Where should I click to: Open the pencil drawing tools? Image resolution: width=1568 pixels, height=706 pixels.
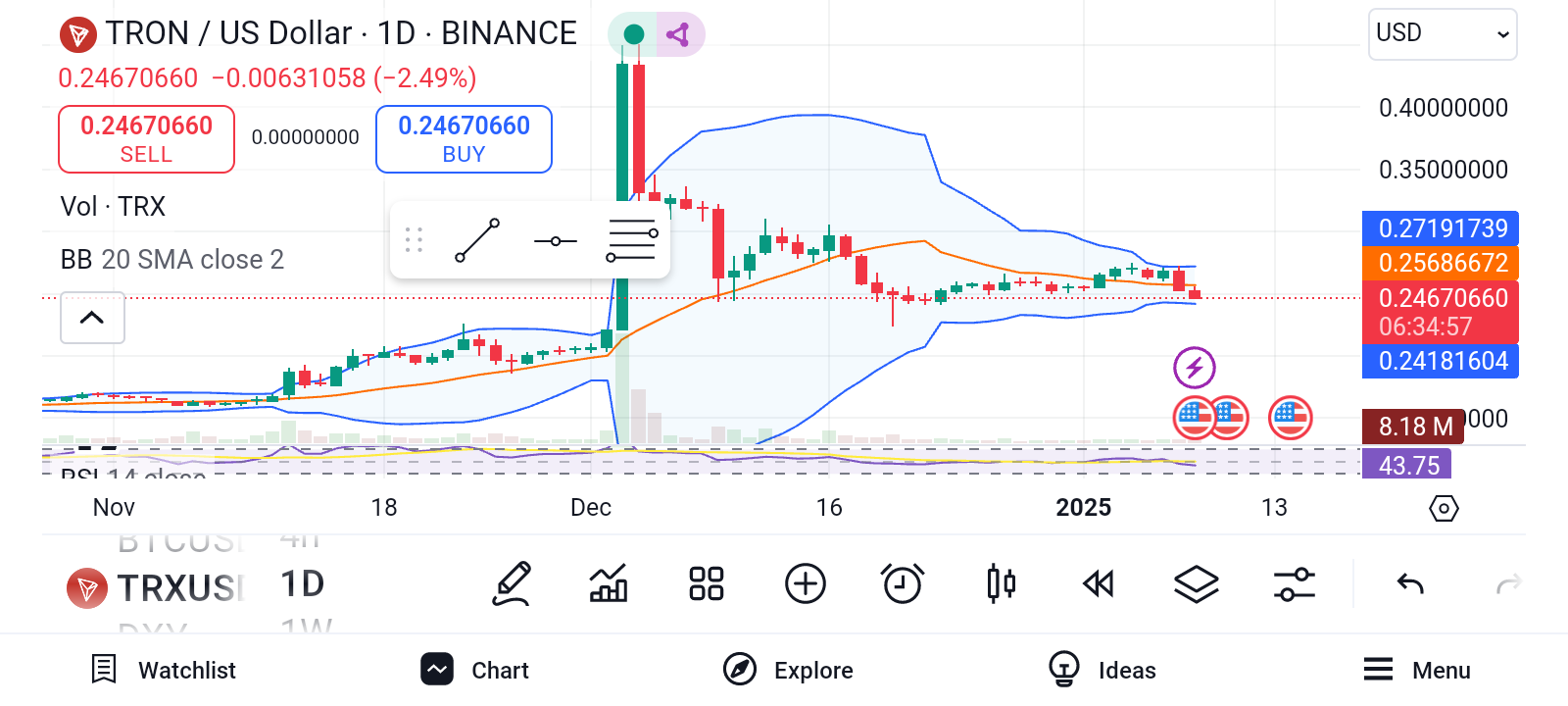coord(512,584)
